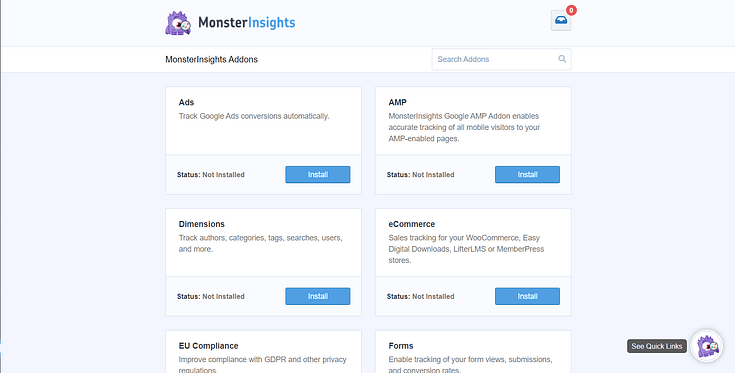Install the eCommerce addon

(x=527, y=296)
